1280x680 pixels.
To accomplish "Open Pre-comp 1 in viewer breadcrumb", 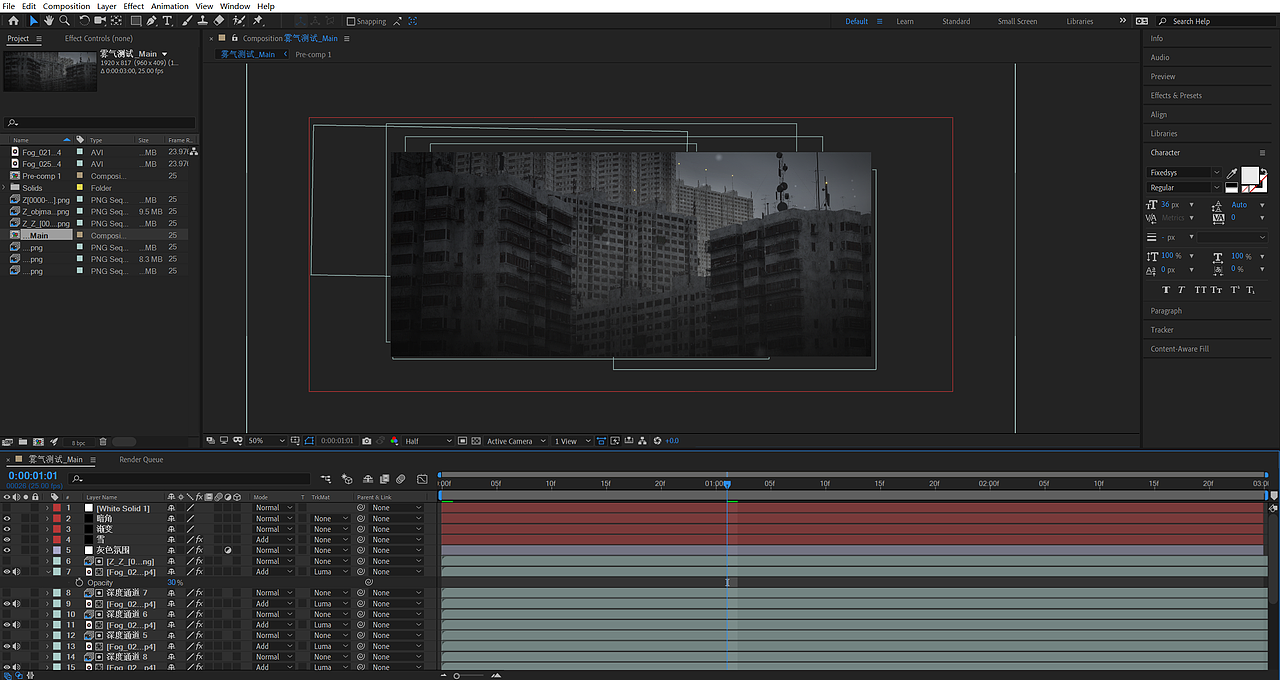I will coord(313,55).
